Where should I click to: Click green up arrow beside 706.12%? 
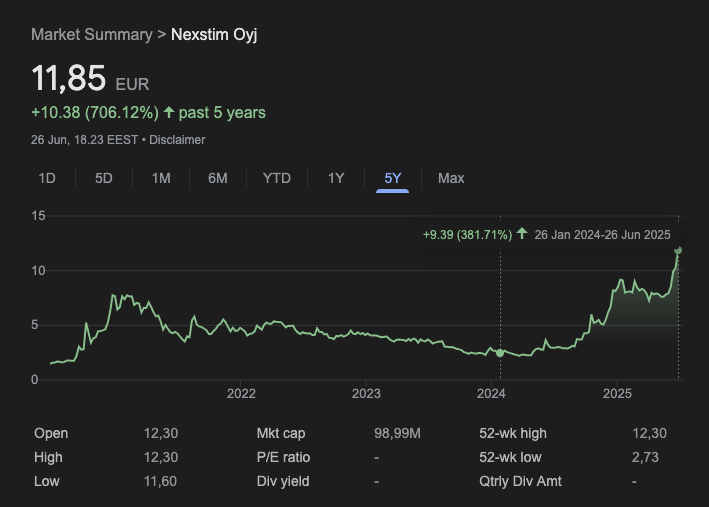tap(169, 112)
